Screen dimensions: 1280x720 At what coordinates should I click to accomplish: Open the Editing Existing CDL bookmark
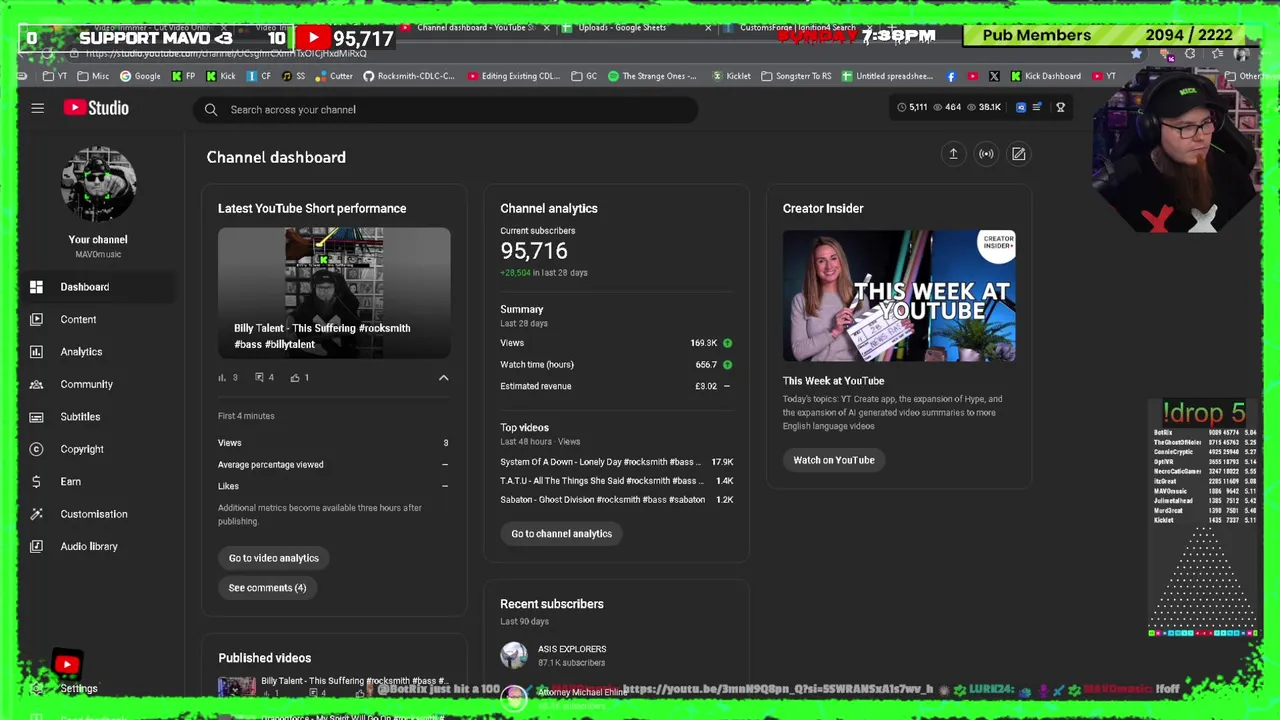click(x=514, y=76)
